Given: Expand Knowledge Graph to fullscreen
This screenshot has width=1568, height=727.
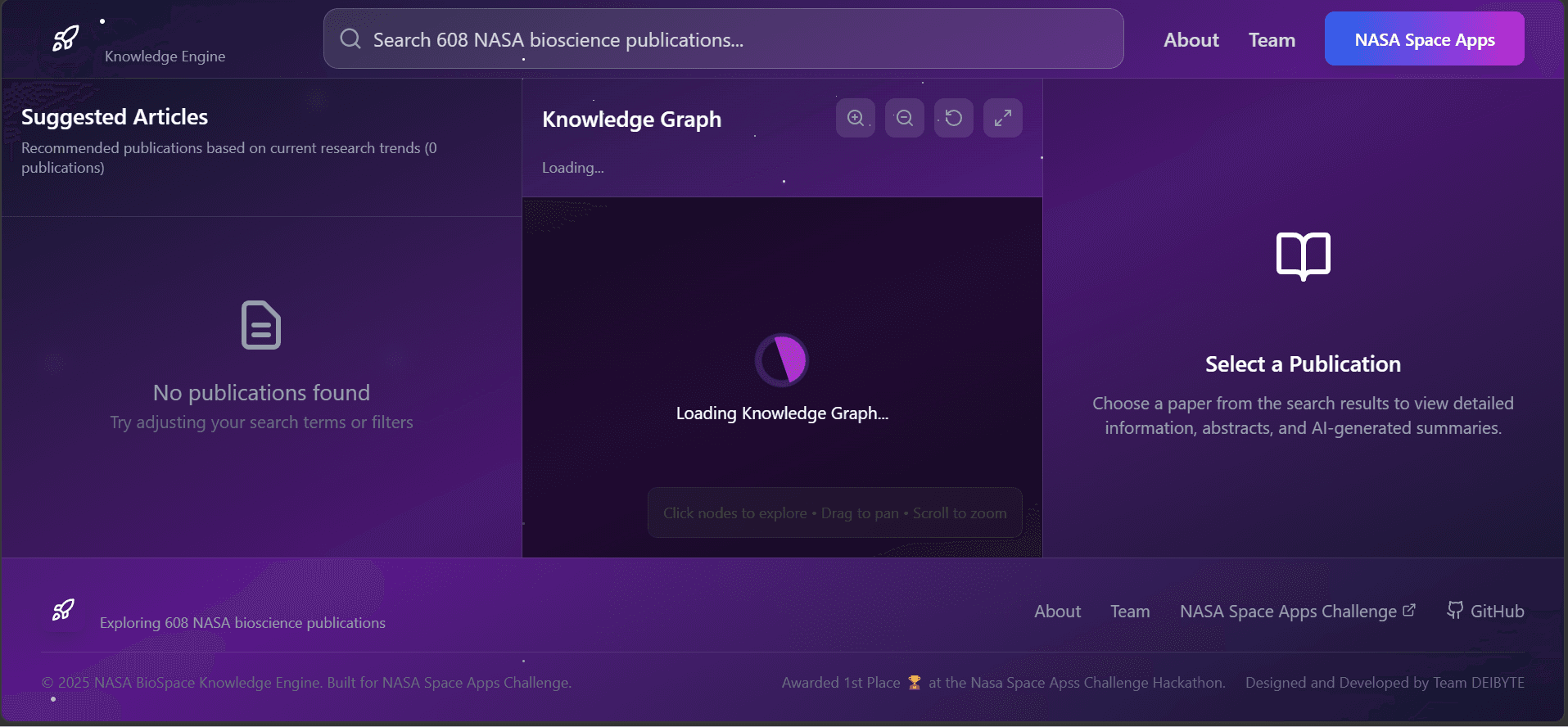Looking at the screenshot, I should pos(1003,118).
